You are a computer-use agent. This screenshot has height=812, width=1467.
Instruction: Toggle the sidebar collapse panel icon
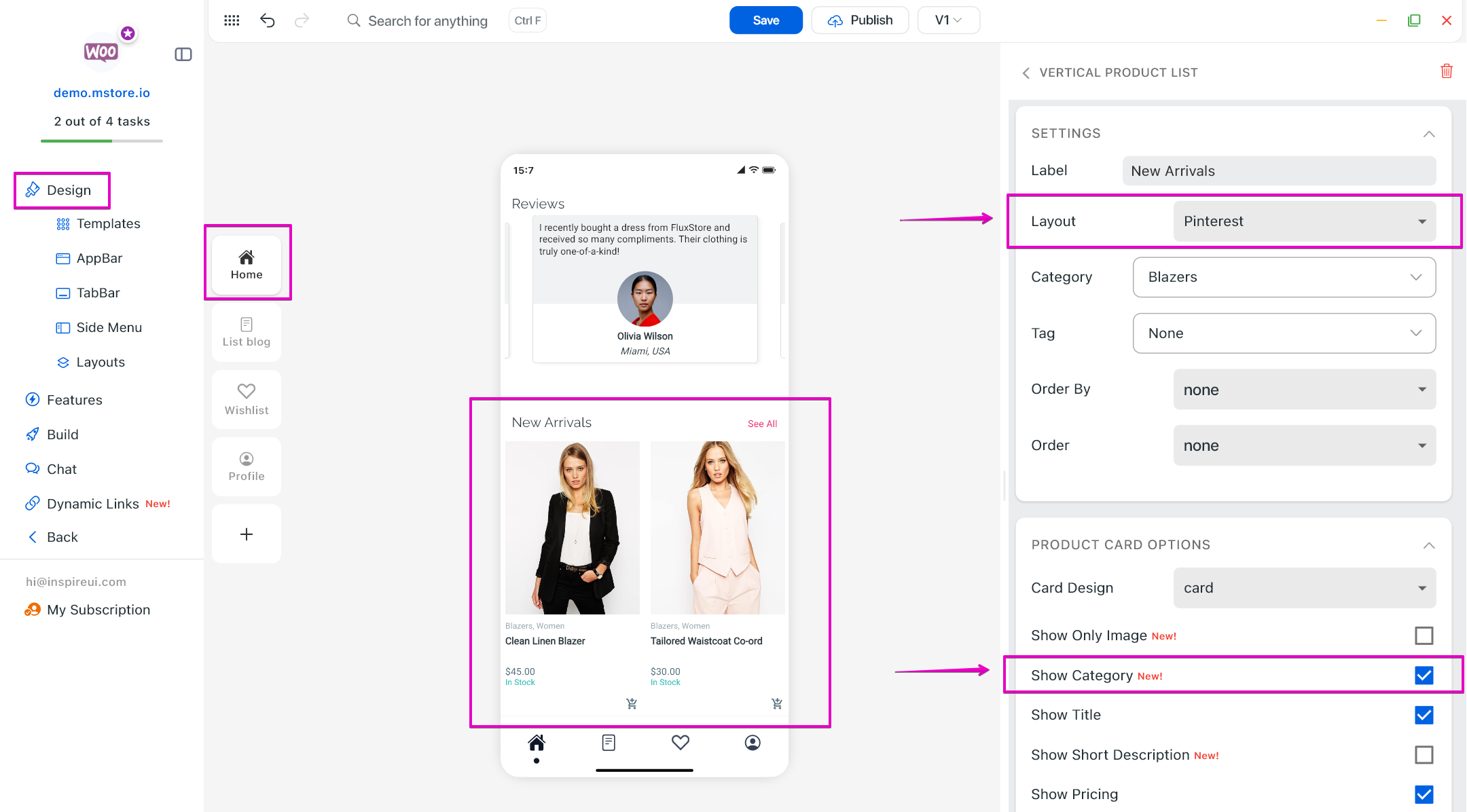point(183,54)
